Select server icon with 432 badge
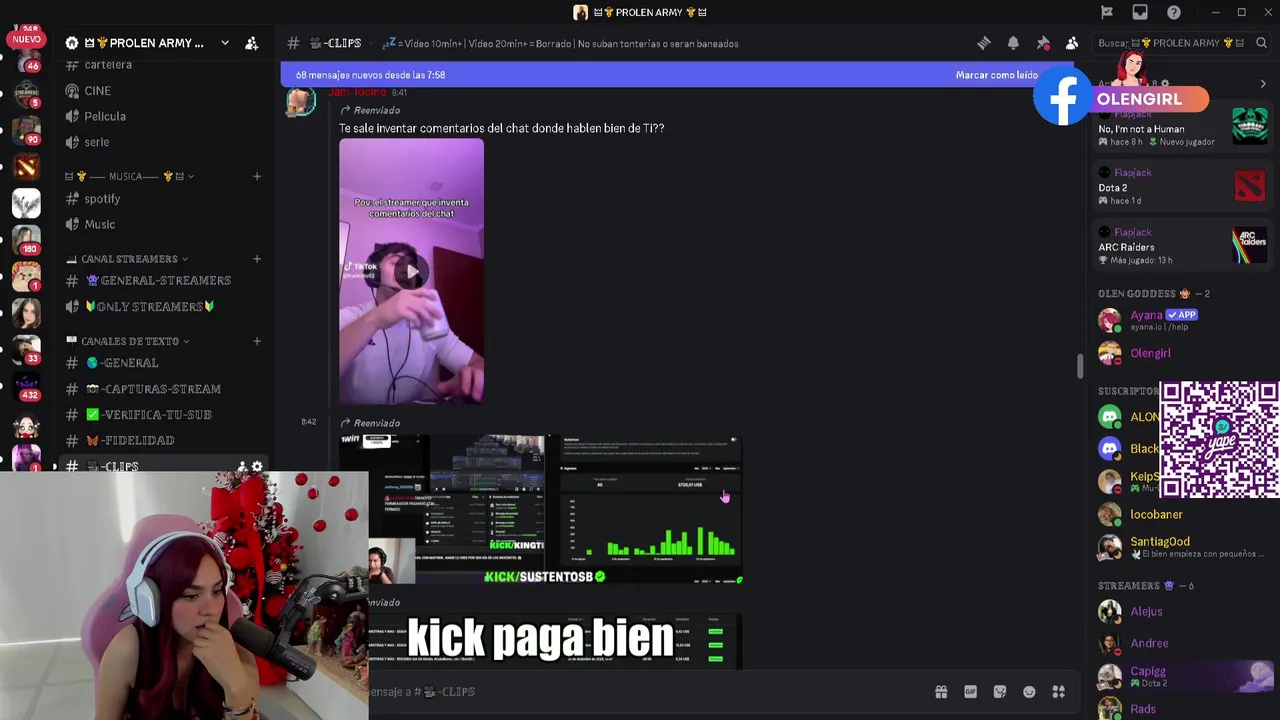1280x720 pixels. pos(26,386)
